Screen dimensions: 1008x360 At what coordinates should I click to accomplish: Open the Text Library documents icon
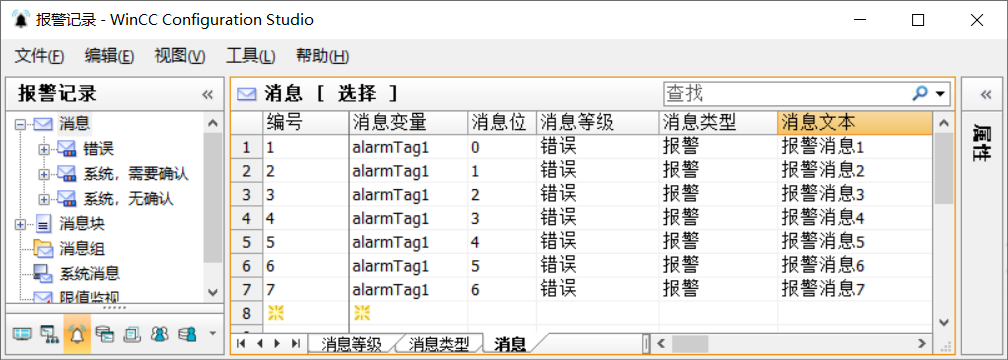(132, 334)
